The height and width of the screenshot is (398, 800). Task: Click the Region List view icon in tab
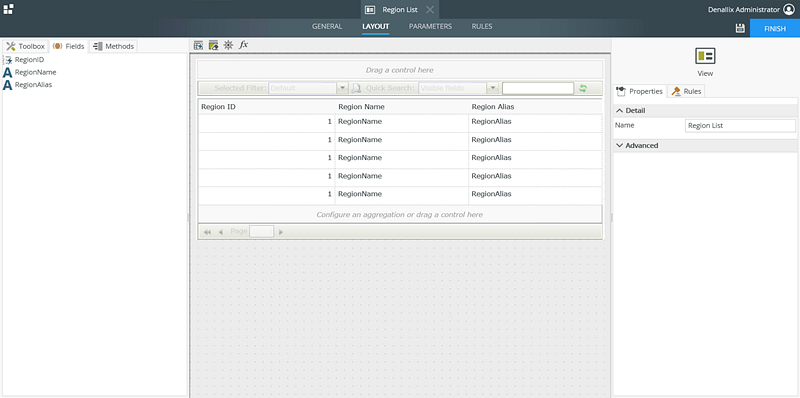370,10
